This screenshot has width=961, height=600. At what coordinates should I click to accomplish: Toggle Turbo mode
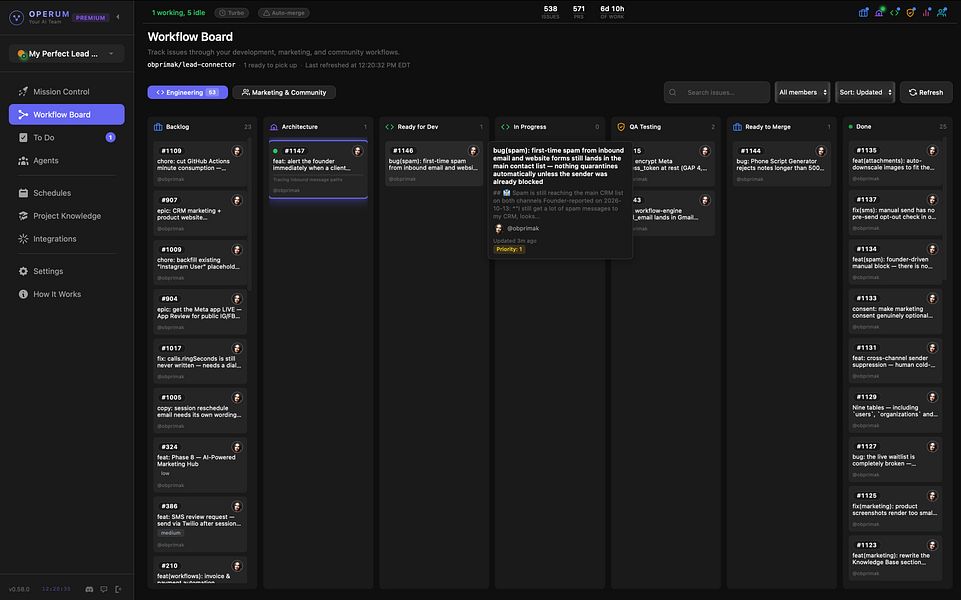click(x=232, y=13)
